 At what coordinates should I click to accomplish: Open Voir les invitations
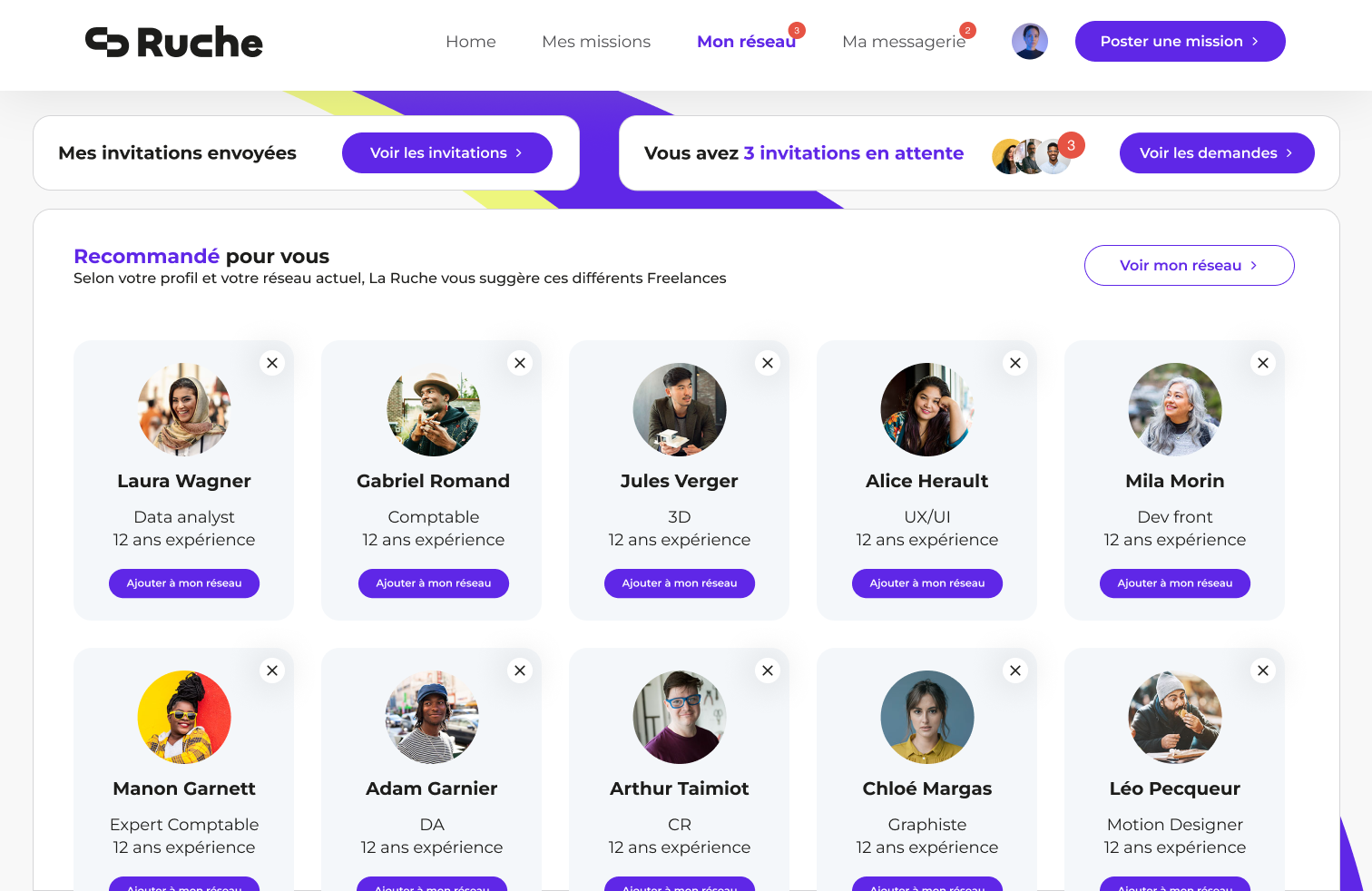[446, 153]
